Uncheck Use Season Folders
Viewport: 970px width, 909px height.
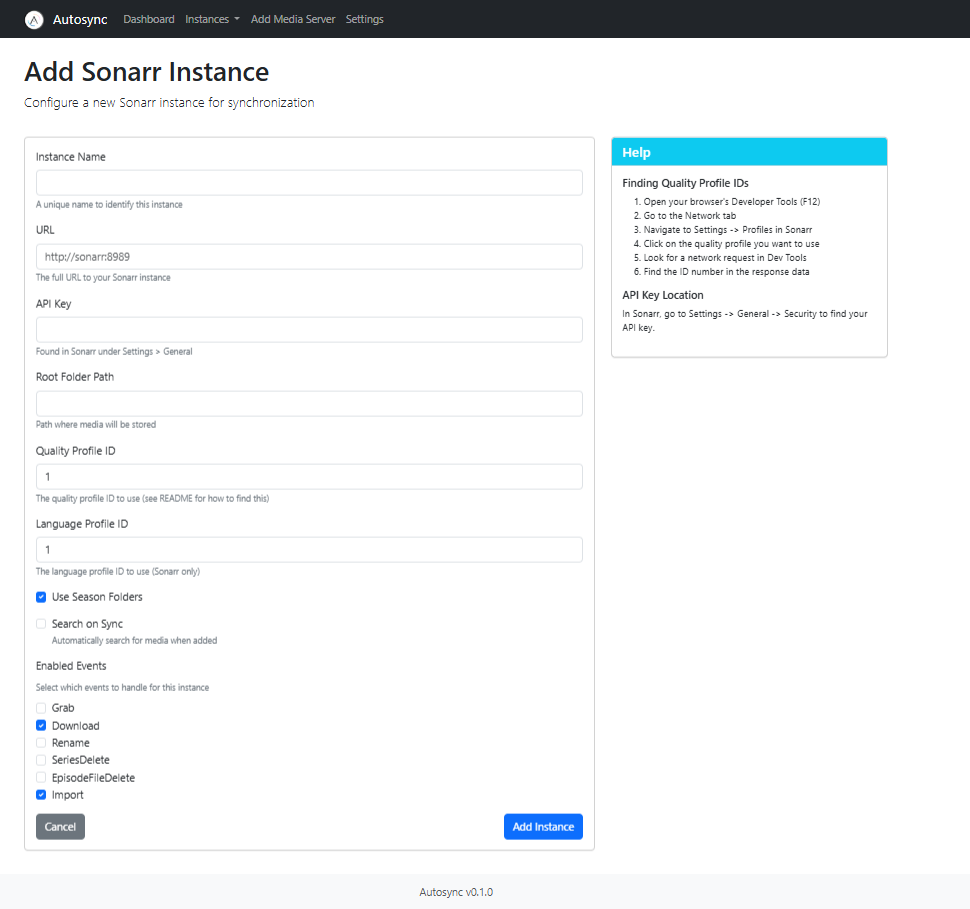click(x=41, y=597)
